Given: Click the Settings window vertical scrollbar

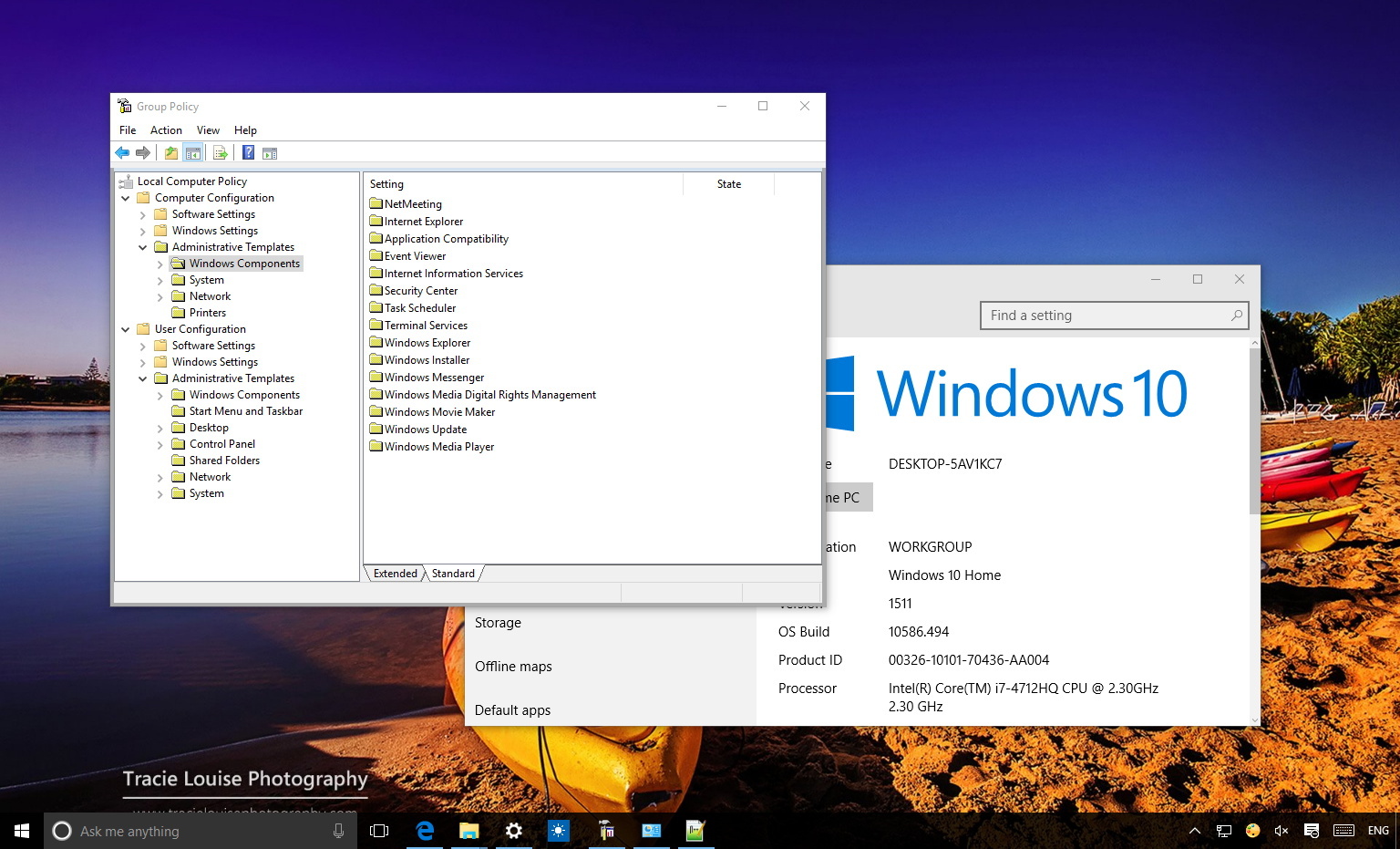Looking at the screenshot, I should tap(1254, 429).
